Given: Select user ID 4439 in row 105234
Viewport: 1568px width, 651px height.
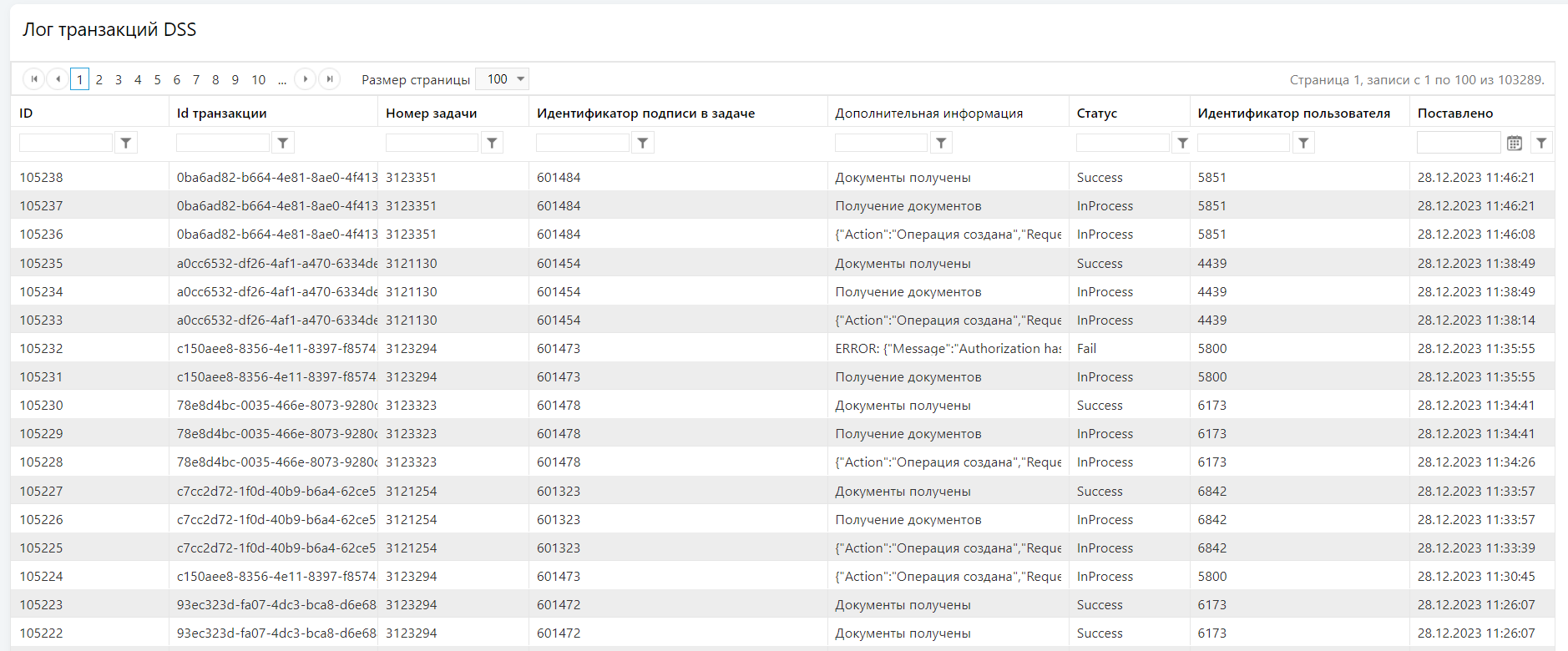Looking at the screenshot, I should tap(1211, 291).
